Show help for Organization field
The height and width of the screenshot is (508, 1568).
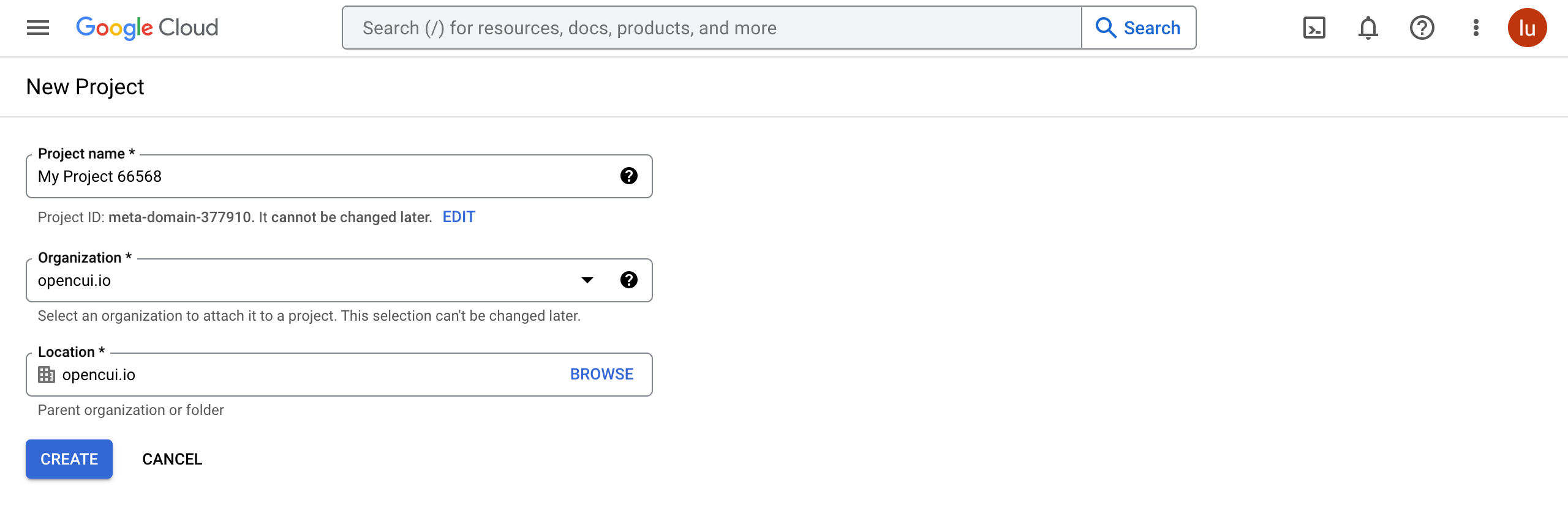click(x=629, y=280)
